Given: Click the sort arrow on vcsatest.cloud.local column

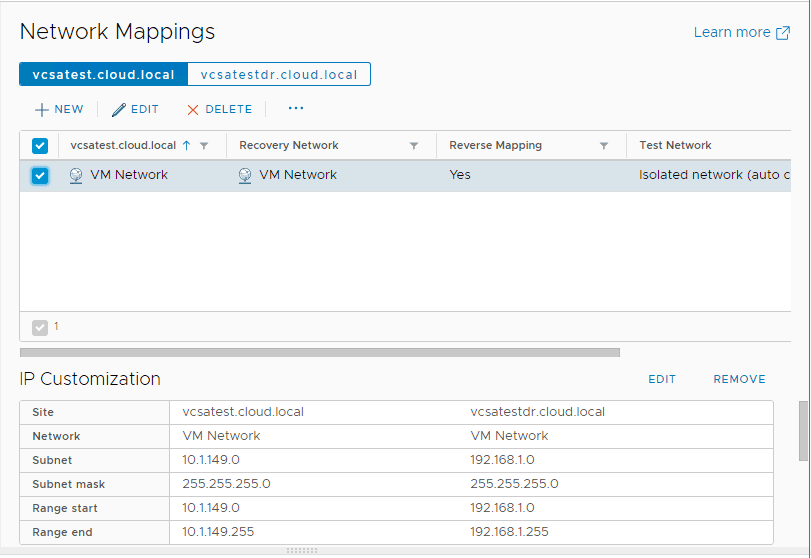Looking at the screenshot, I should 186,145.
